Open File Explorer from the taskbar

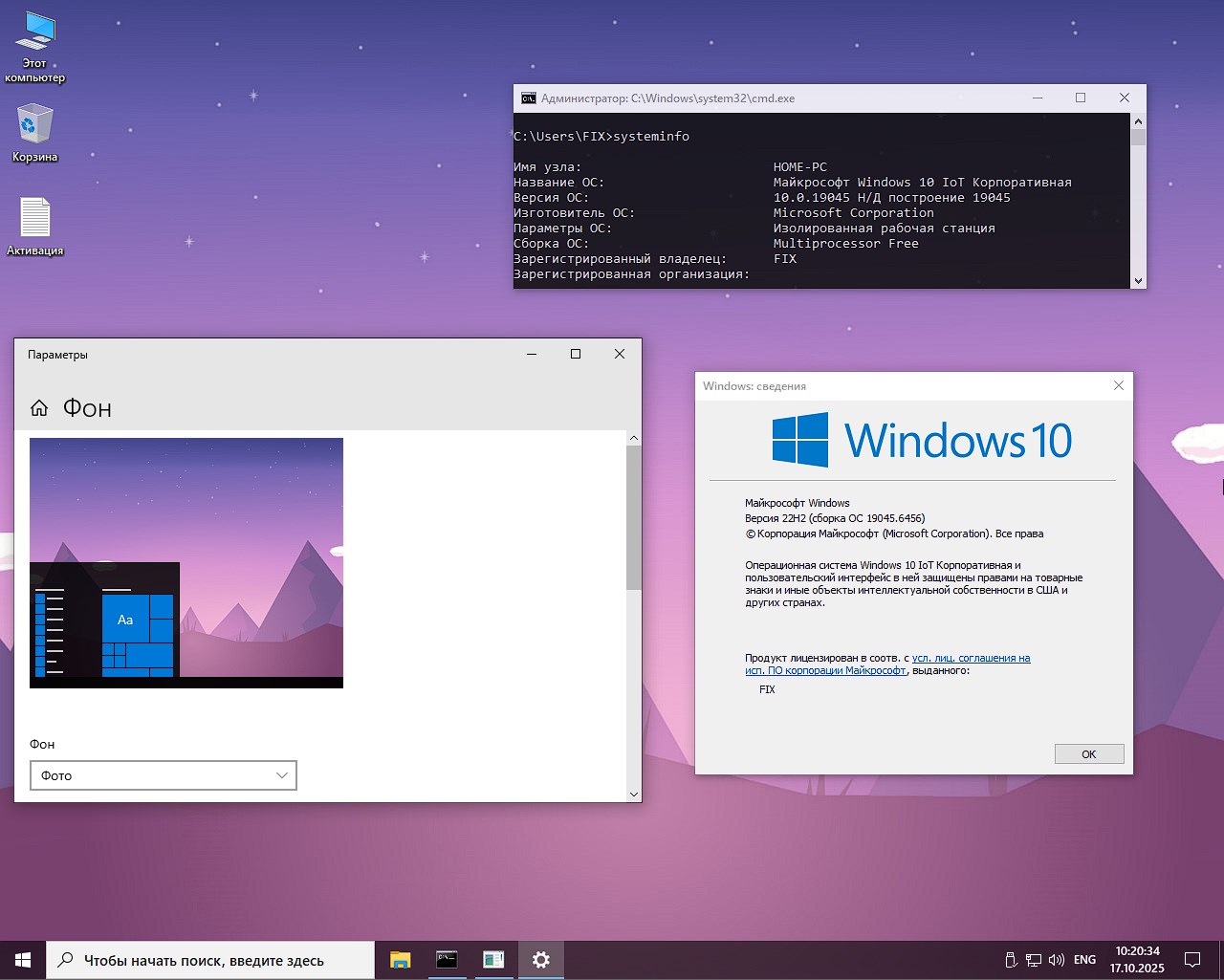(x=400, y=960)
